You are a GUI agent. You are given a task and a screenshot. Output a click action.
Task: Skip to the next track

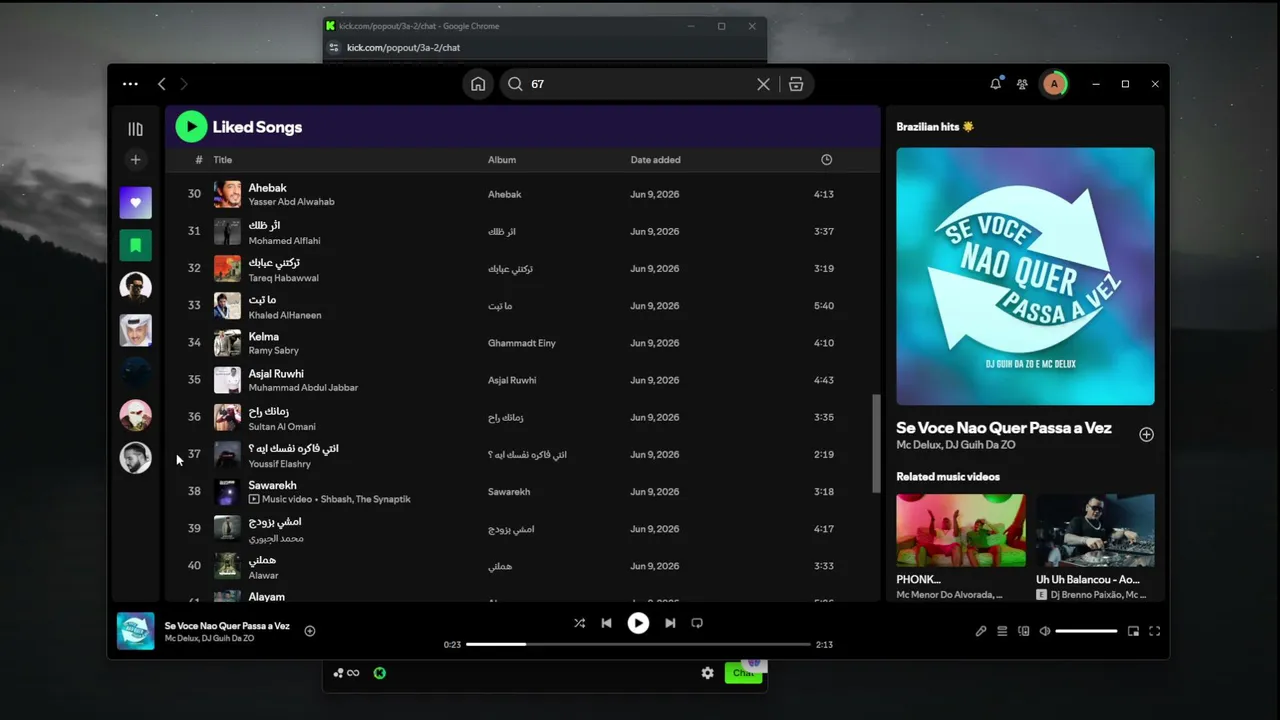(670, 623)
